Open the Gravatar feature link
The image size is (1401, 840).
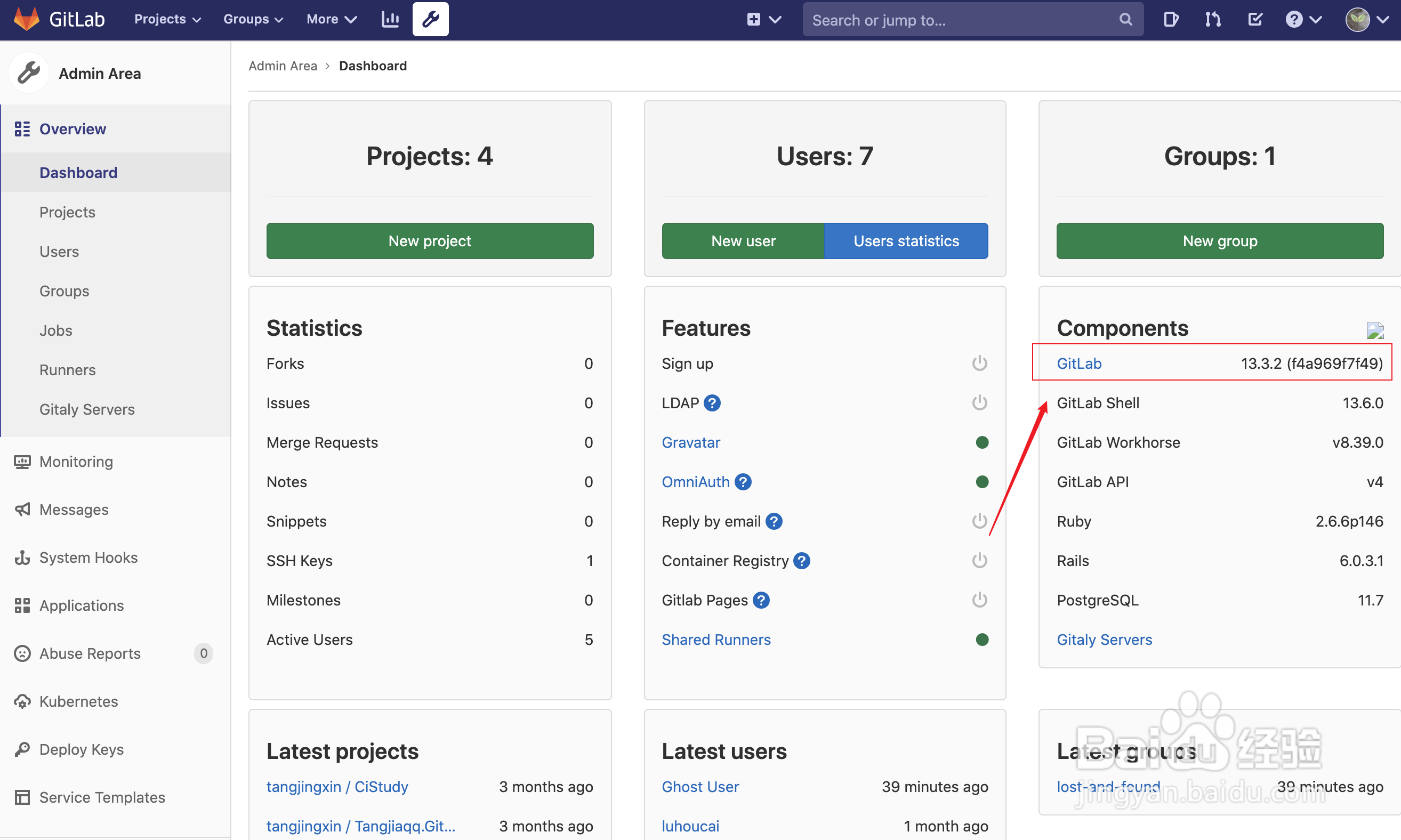point(690,442)
